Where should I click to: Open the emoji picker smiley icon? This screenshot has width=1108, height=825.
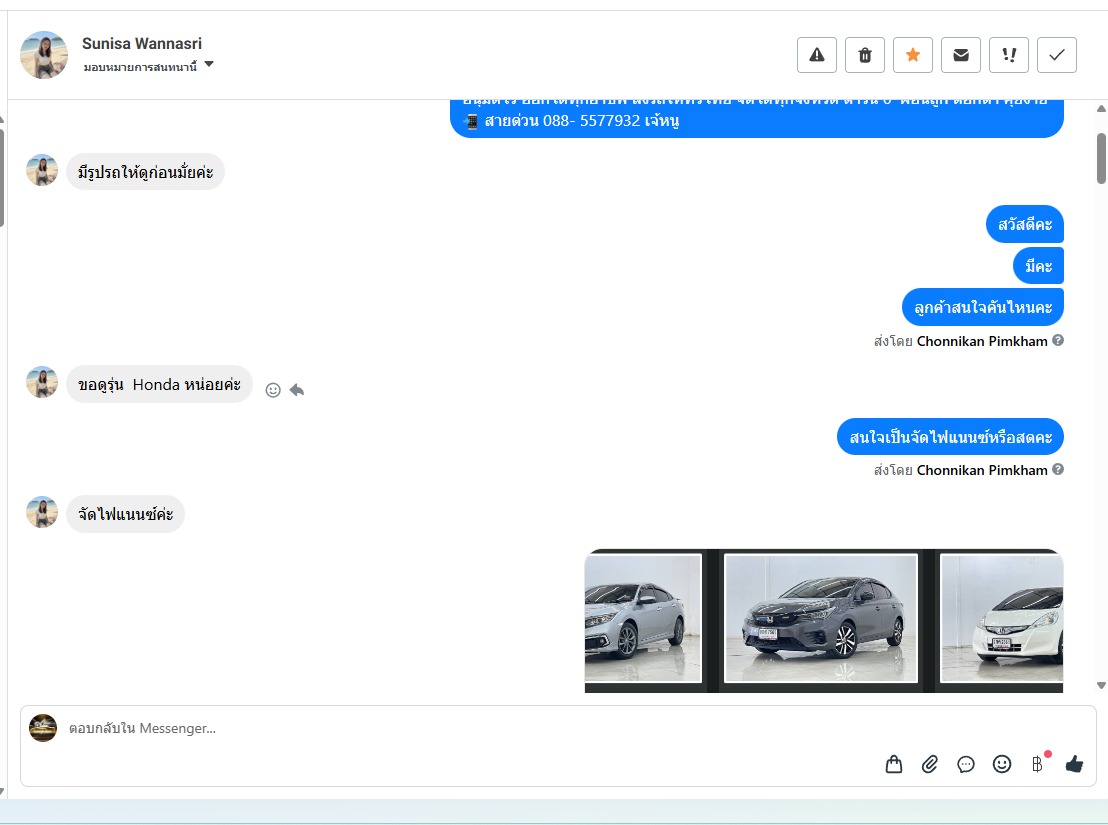(x=1002, y=764)
